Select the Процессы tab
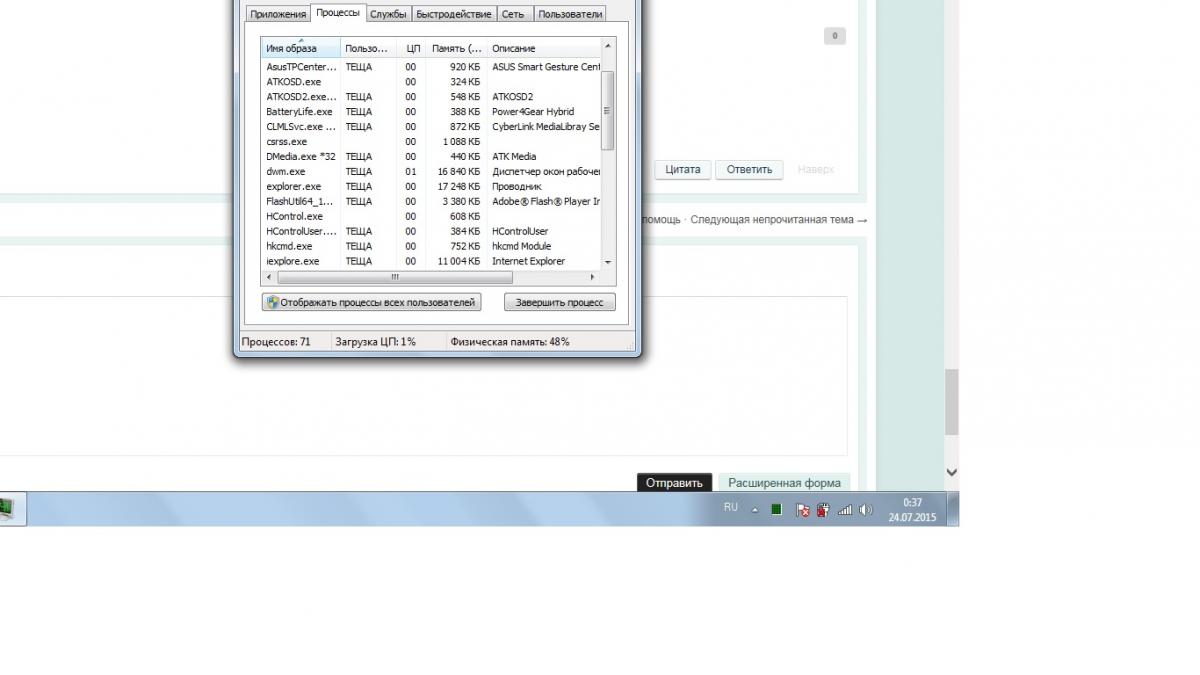Viewport: 1200px width, 675px height. pyautogui.click(x=337, y=13)
